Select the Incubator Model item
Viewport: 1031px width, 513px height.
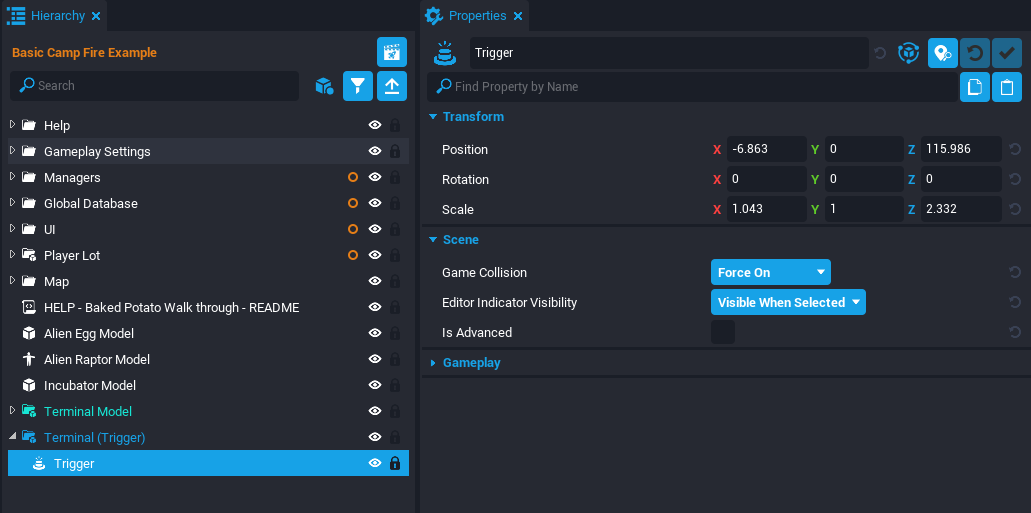[90, 386]
